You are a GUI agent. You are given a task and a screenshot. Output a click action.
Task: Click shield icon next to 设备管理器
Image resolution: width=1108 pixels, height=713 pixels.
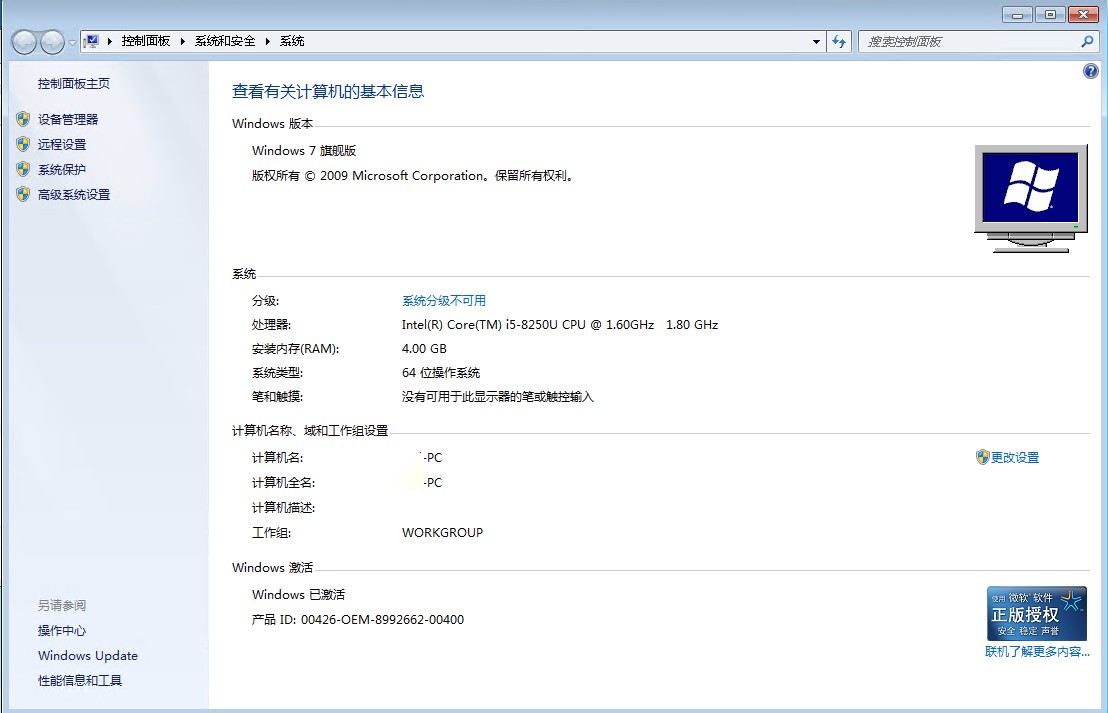23,119
